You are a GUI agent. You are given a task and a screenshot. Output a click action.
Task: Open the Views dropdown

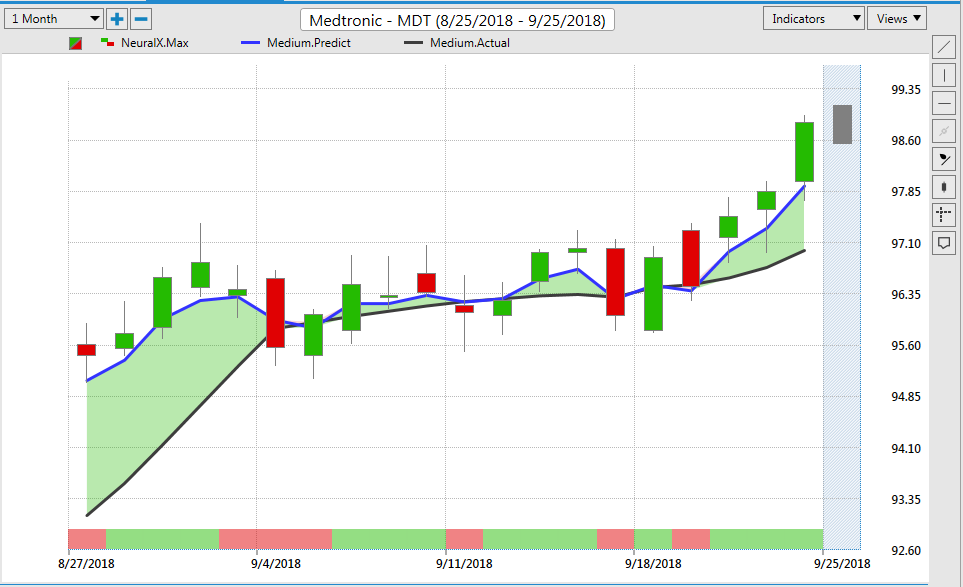[897, 19]
